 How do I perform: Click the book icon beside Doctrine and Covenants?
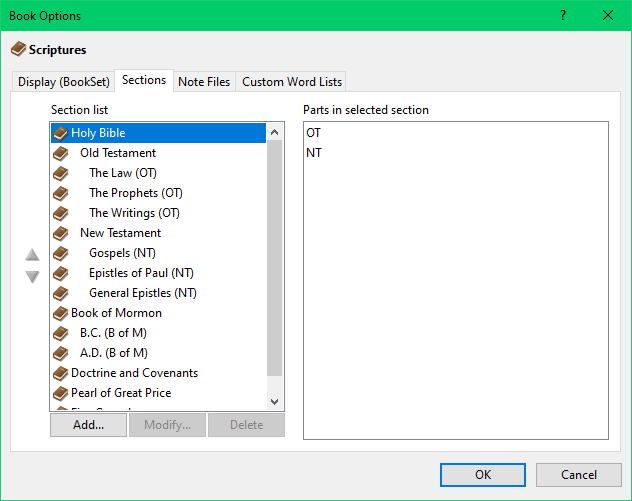tap(60, 373)
